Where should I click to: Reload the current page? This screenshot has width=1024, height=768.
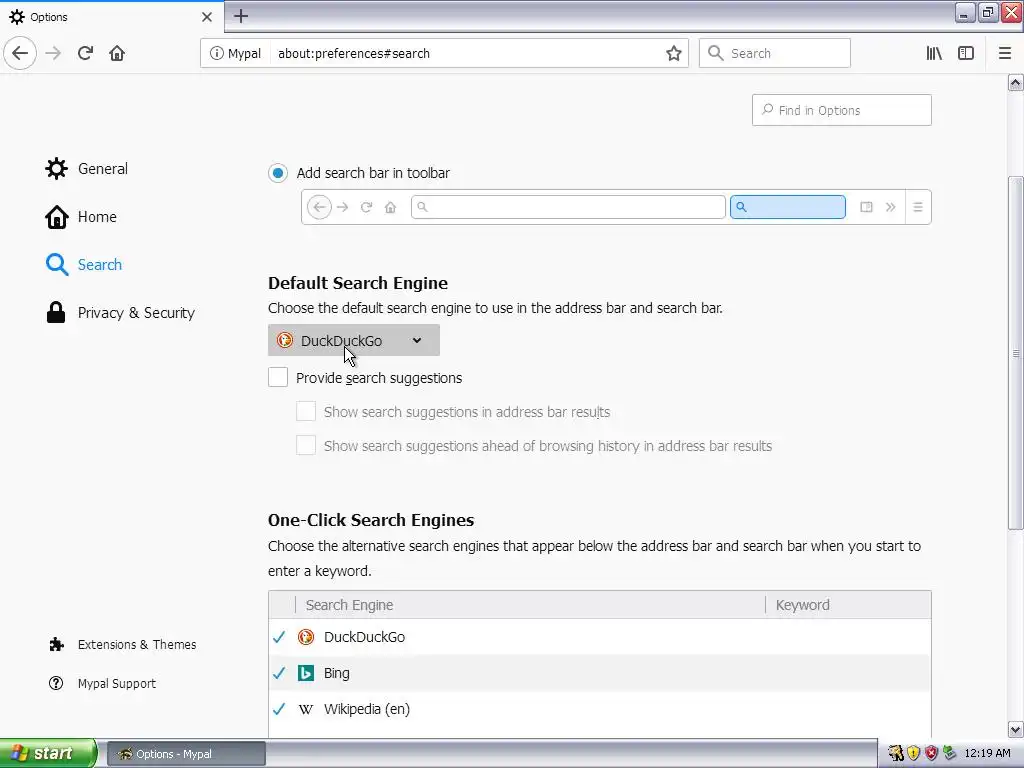(85, 53)
